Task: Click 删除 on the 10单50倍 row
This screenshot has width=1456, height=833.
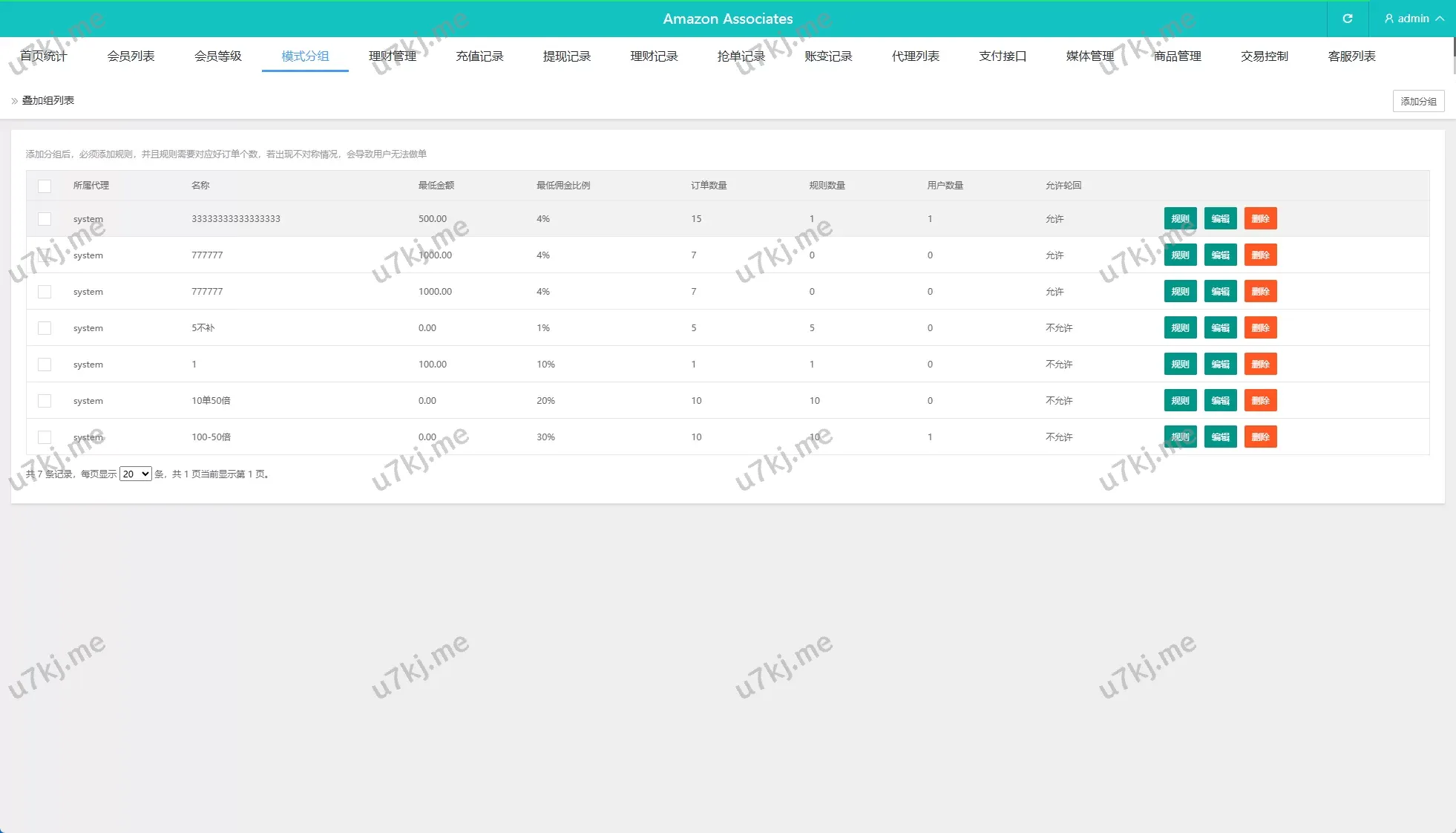Action: pyautogui.click(x=1260, y=401)
